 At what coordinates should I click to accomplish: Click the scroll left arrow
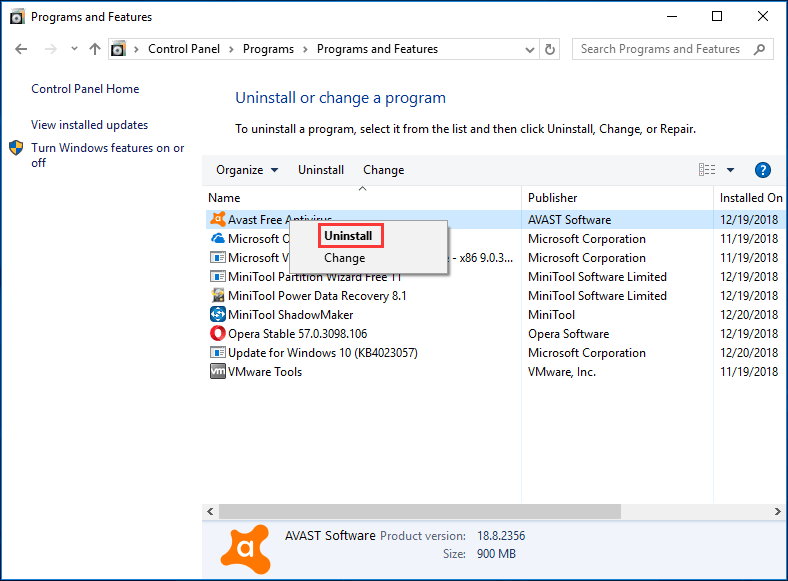click(210, 511)
